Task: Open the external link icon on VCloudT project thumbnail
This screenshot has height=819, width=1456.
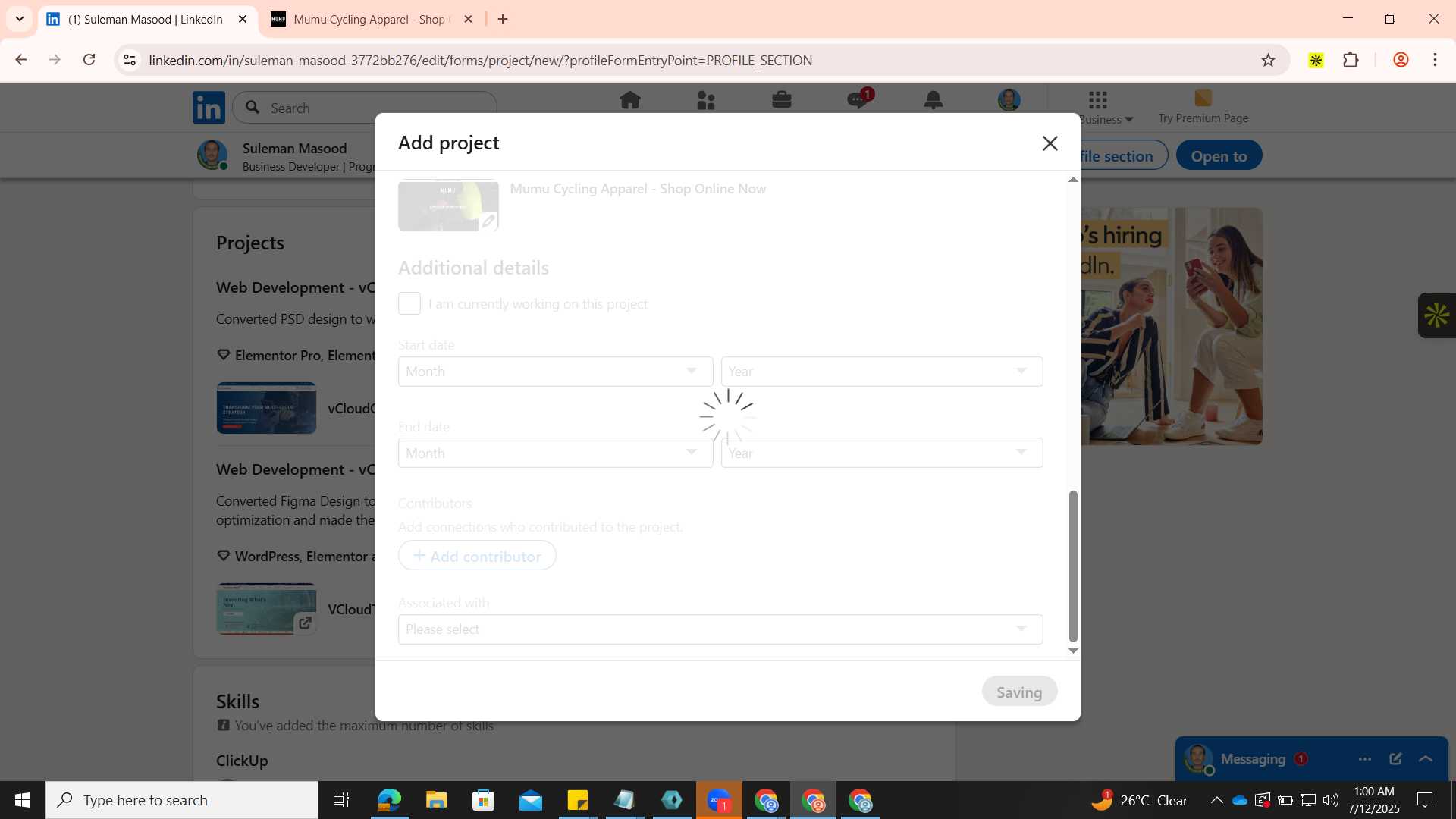Action: [x=305, y=623]
